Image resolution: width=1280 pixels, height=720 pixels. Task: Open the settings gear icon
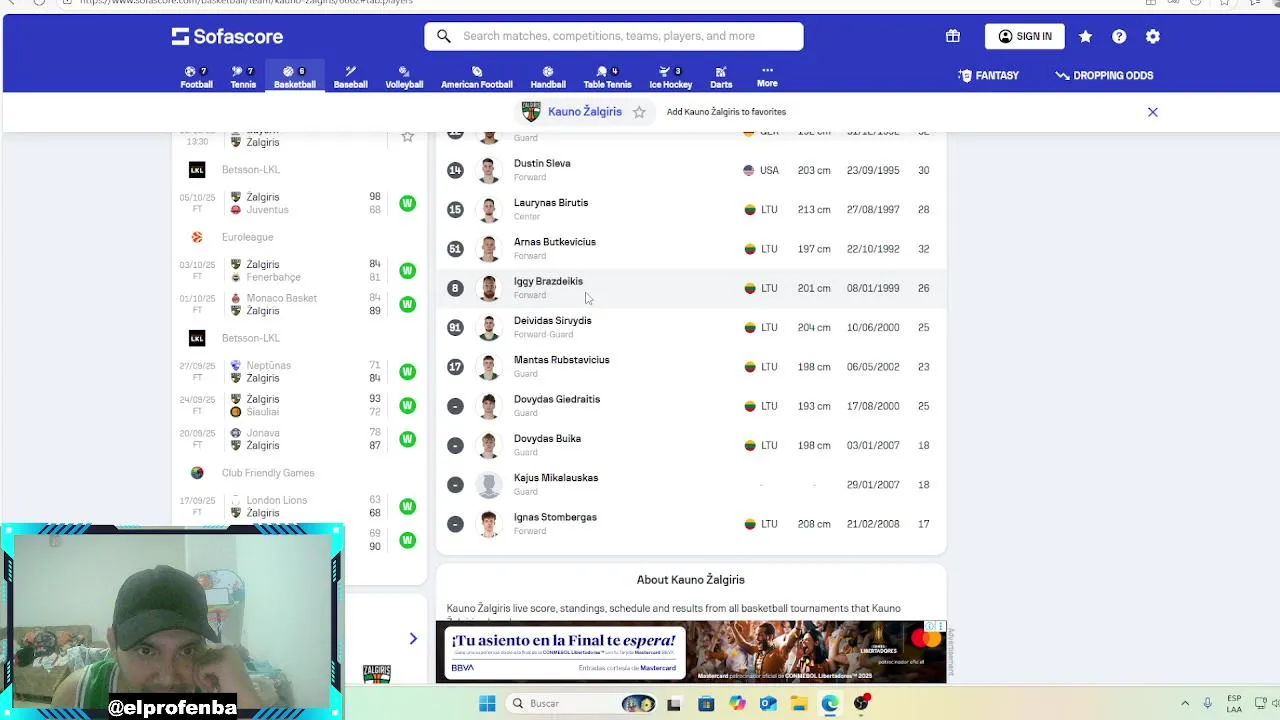[1153, 36]
